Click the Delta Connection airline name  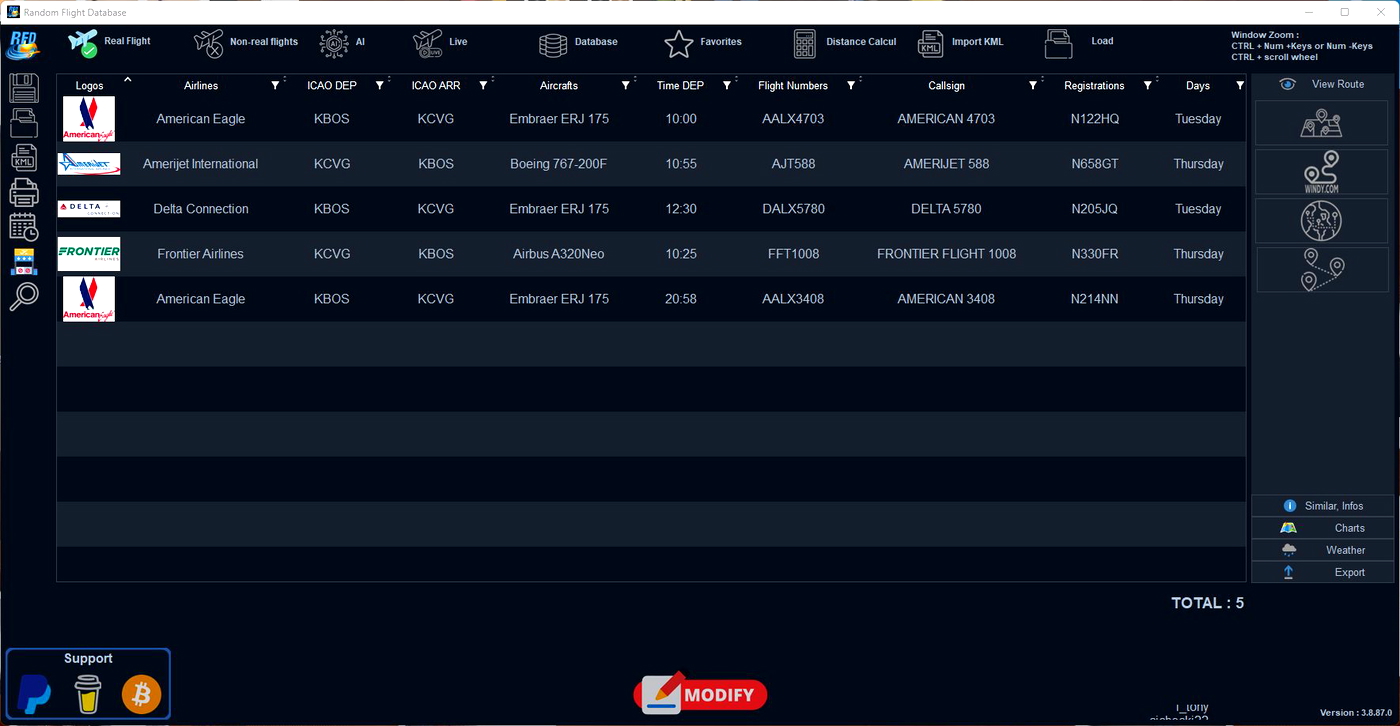click(201, 209)
